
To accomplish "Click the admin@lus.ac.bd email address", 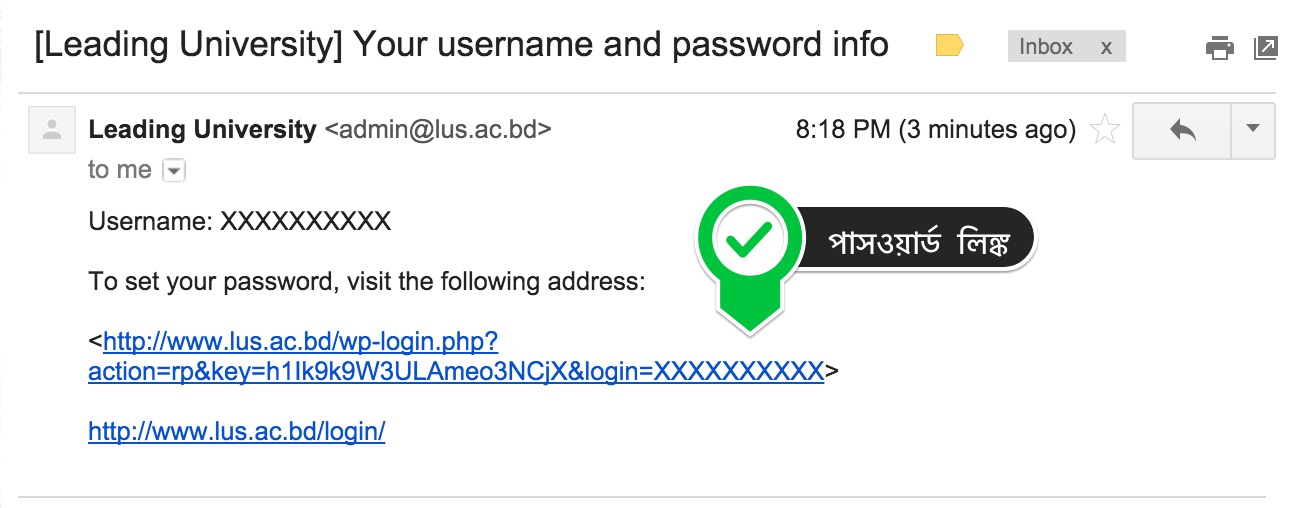I will tap(438, 129).
